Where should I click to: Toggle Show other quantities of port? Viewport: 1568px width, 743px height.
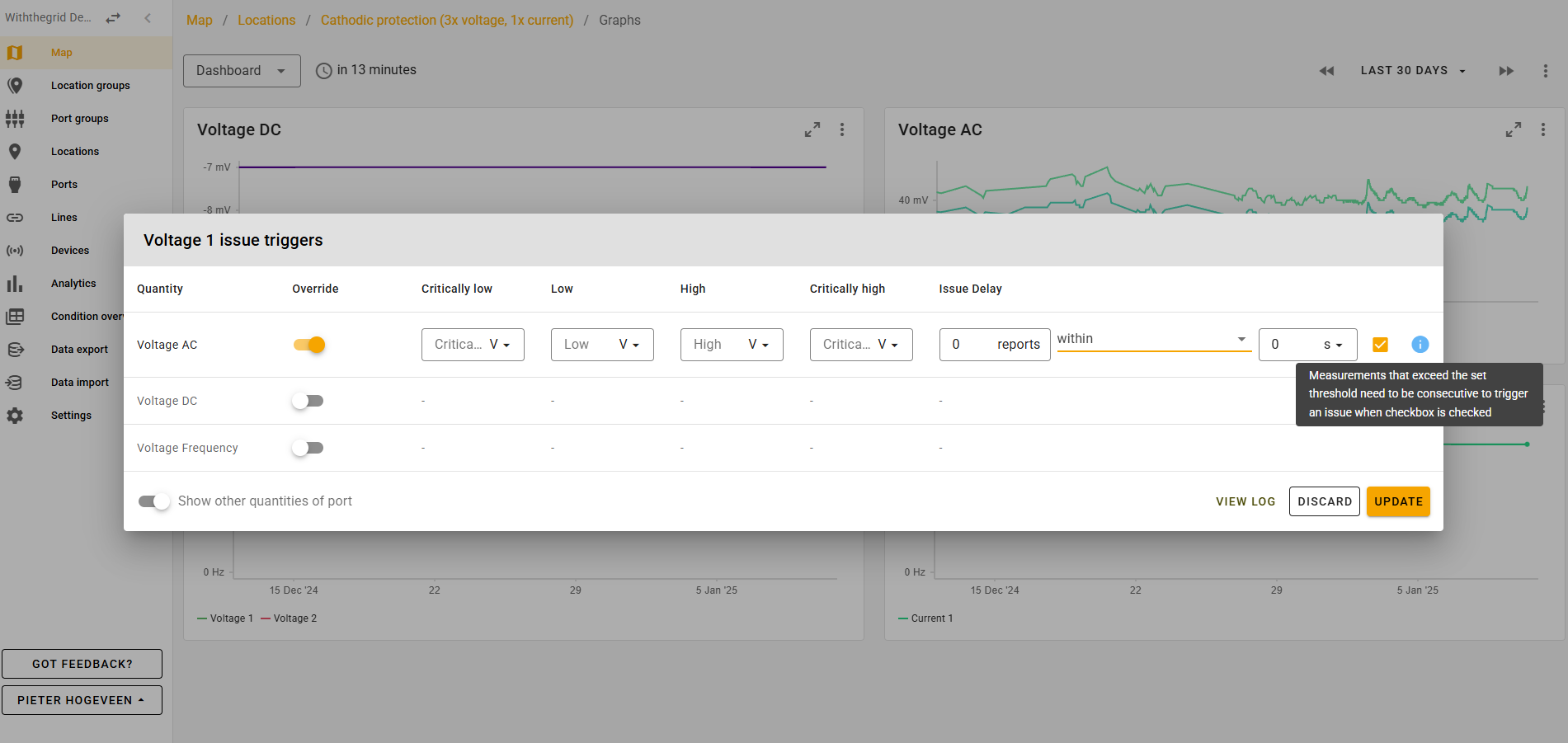(154, 501)
